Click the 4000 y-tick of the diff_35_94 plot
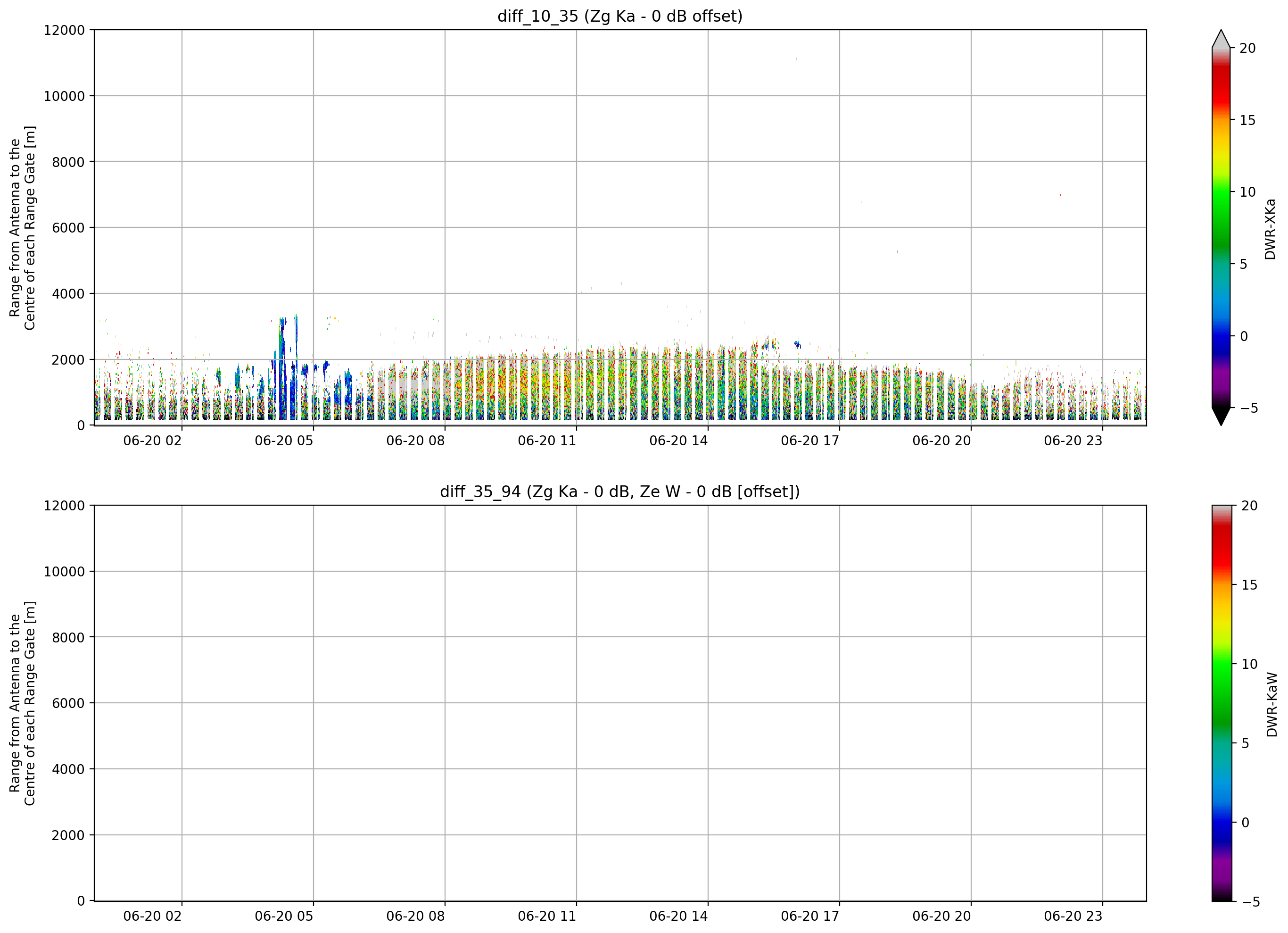Screen dimensions: 1288x933 [x=68, y=769]
